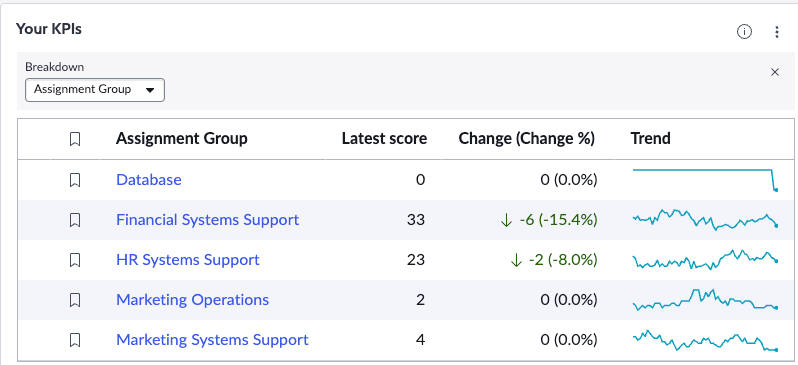Open the three-dot options menu for Your KPIs
The image size is (798, 365).
[x=777, y=32]
